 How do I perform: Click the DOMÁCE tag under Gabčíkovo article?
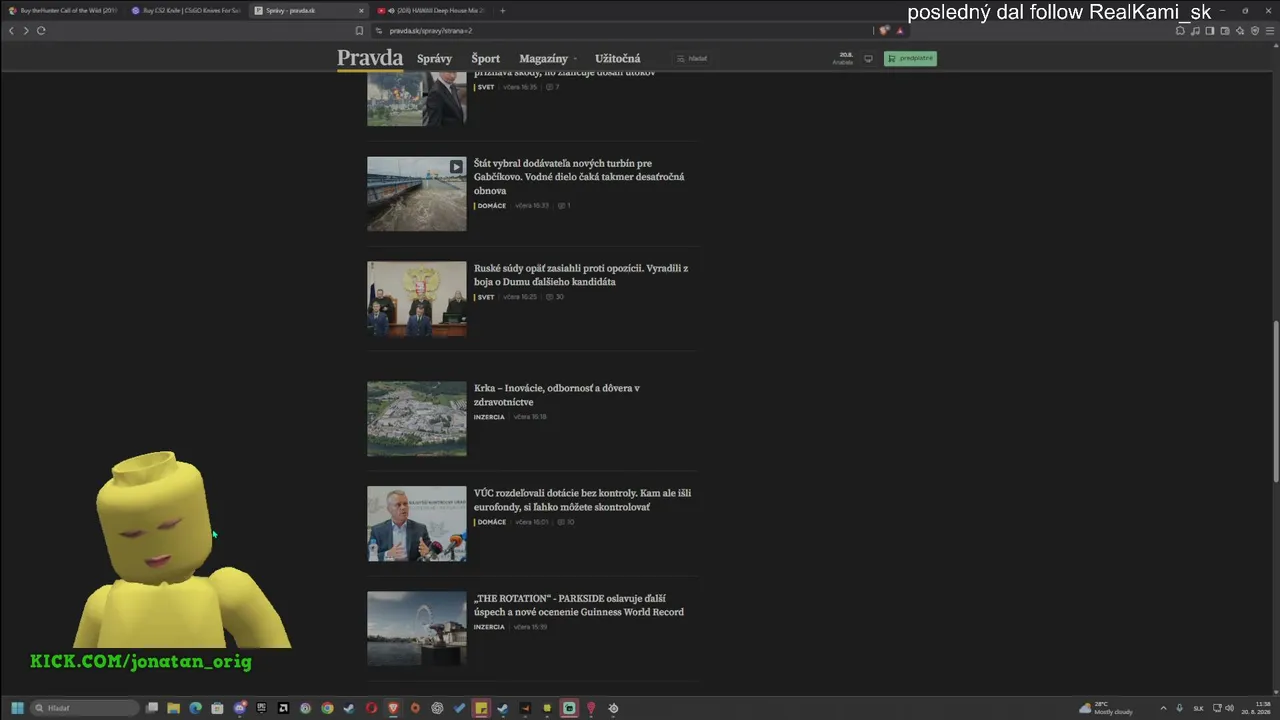click(491, 206)
